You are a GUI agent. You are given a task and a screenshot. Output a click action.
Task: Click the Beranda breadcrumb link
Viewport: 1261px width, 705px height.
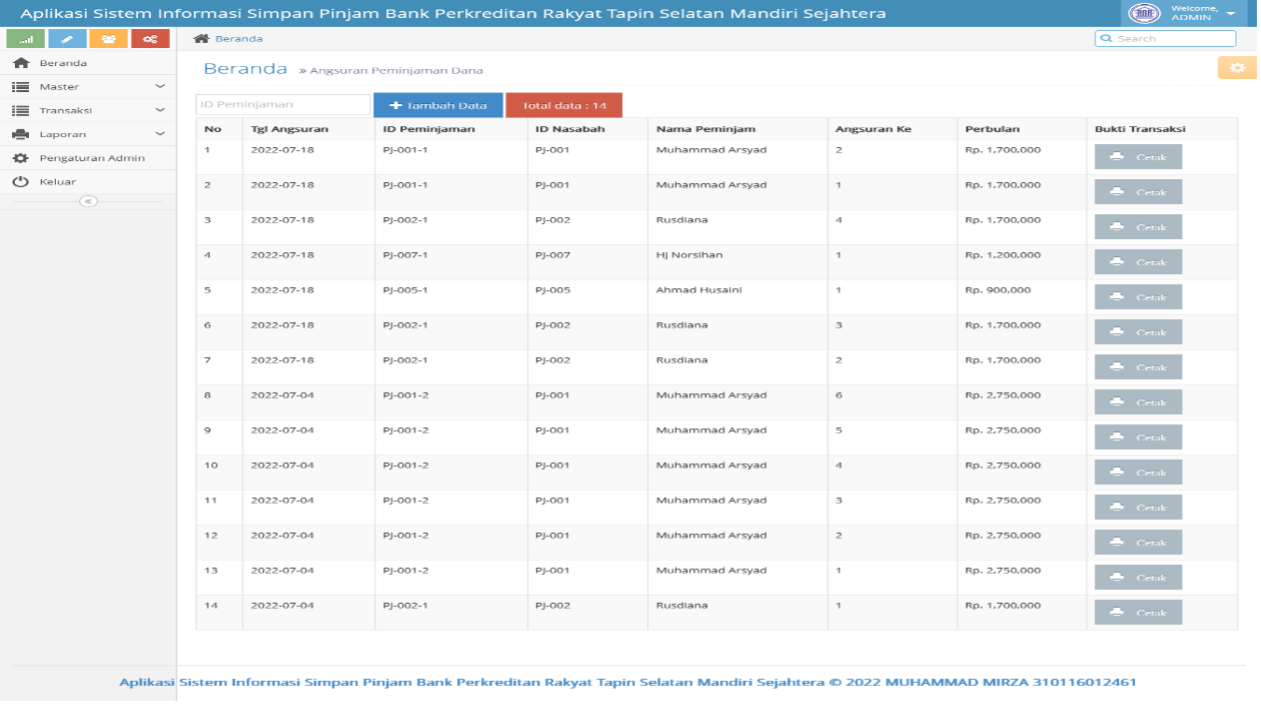(x=239, y=39)
